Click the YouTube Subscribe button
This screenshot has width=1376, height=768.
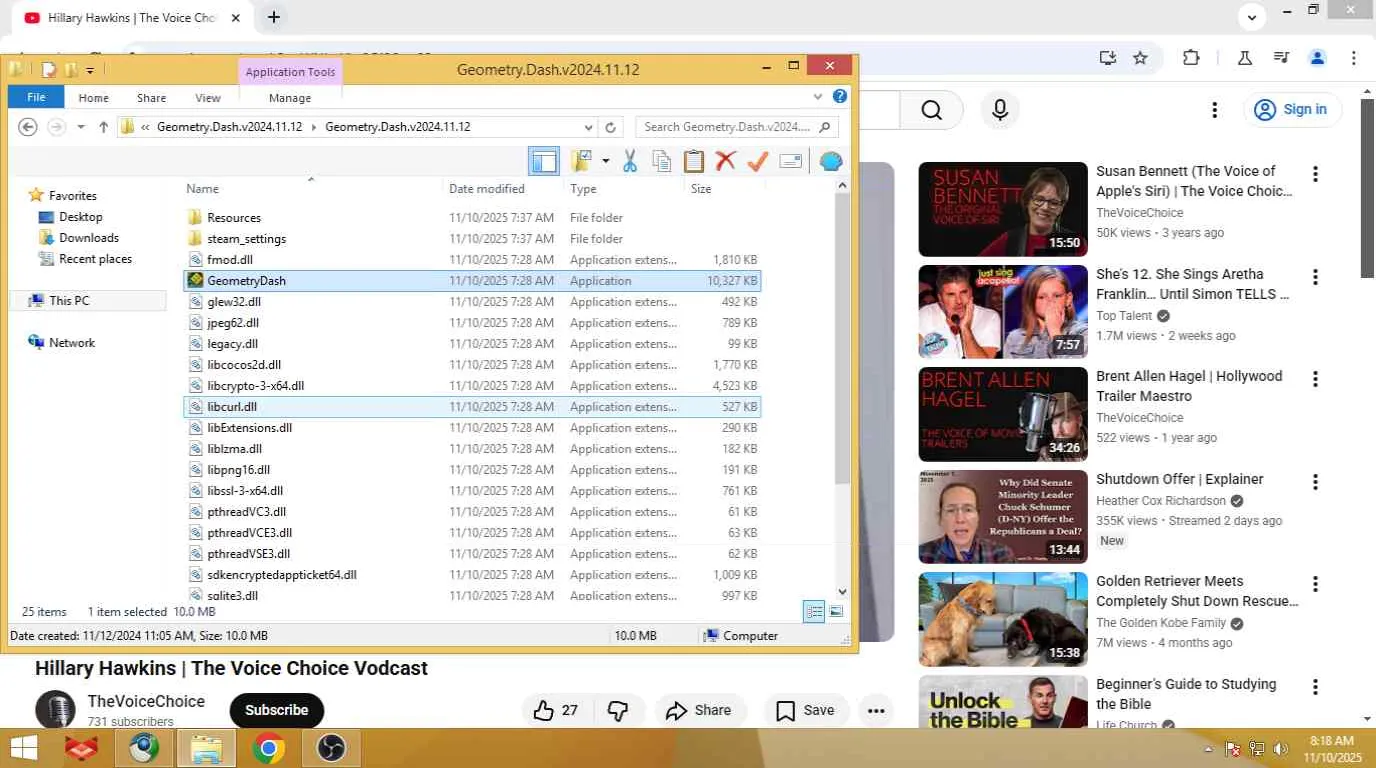(277, 710)
